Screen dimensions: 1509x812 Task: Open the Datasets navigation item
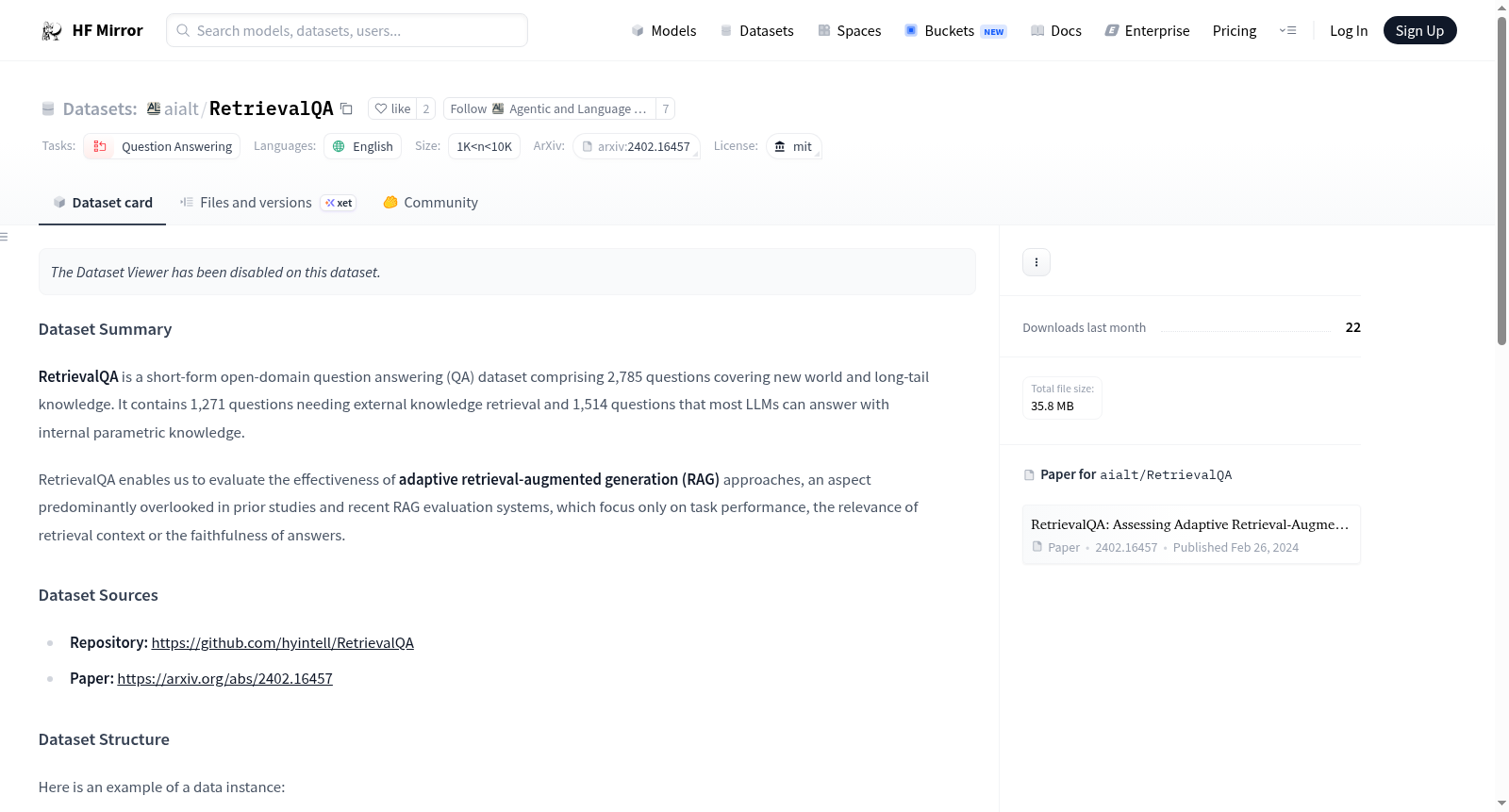click(x=757, y=30)
